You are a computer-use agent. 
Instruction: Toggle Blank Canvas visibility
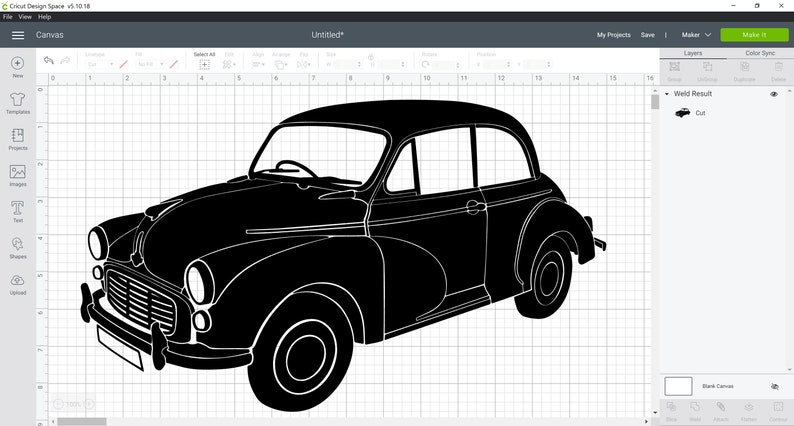775,386
